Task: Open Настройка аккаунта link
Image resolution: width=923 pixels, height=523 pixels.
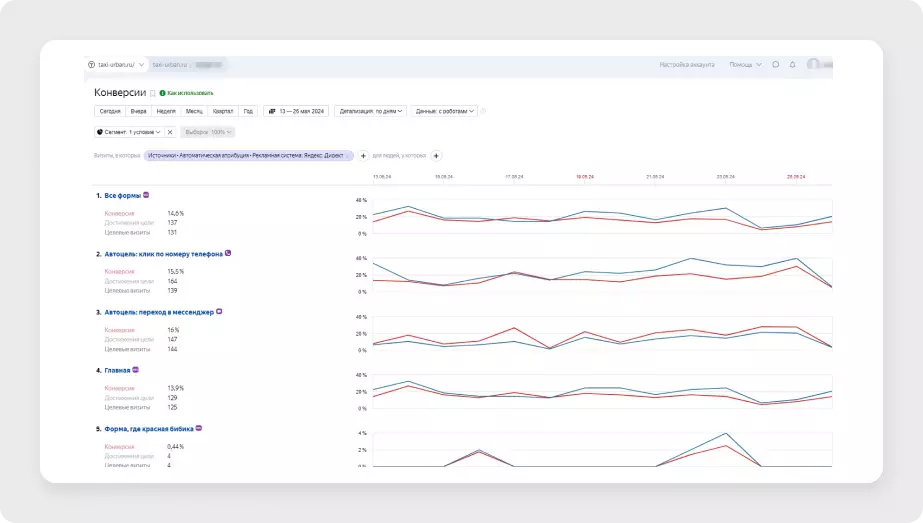Action: coord(687,64)
